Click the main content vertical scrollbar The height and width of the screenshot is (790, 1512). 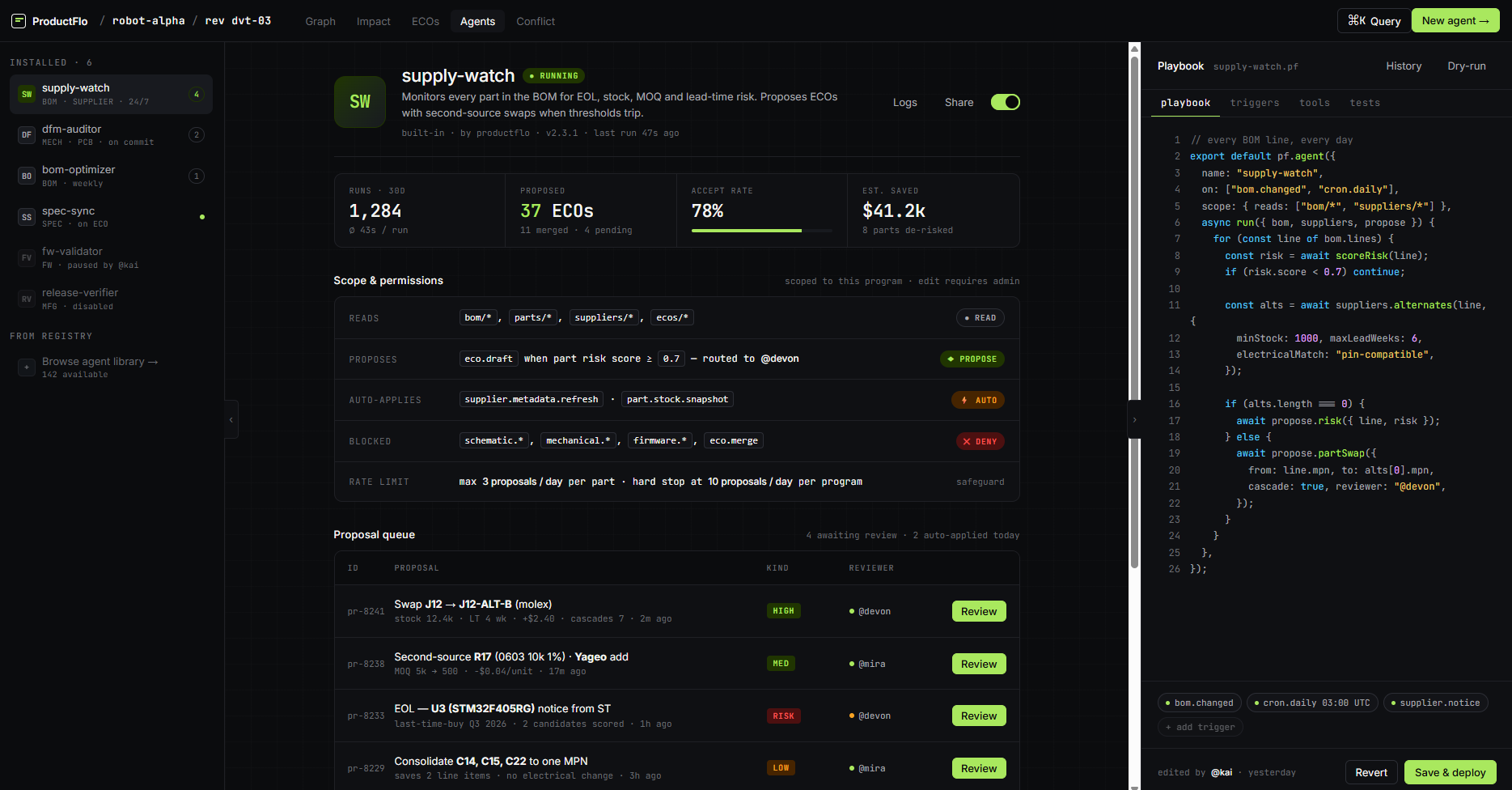point(1134,324)
